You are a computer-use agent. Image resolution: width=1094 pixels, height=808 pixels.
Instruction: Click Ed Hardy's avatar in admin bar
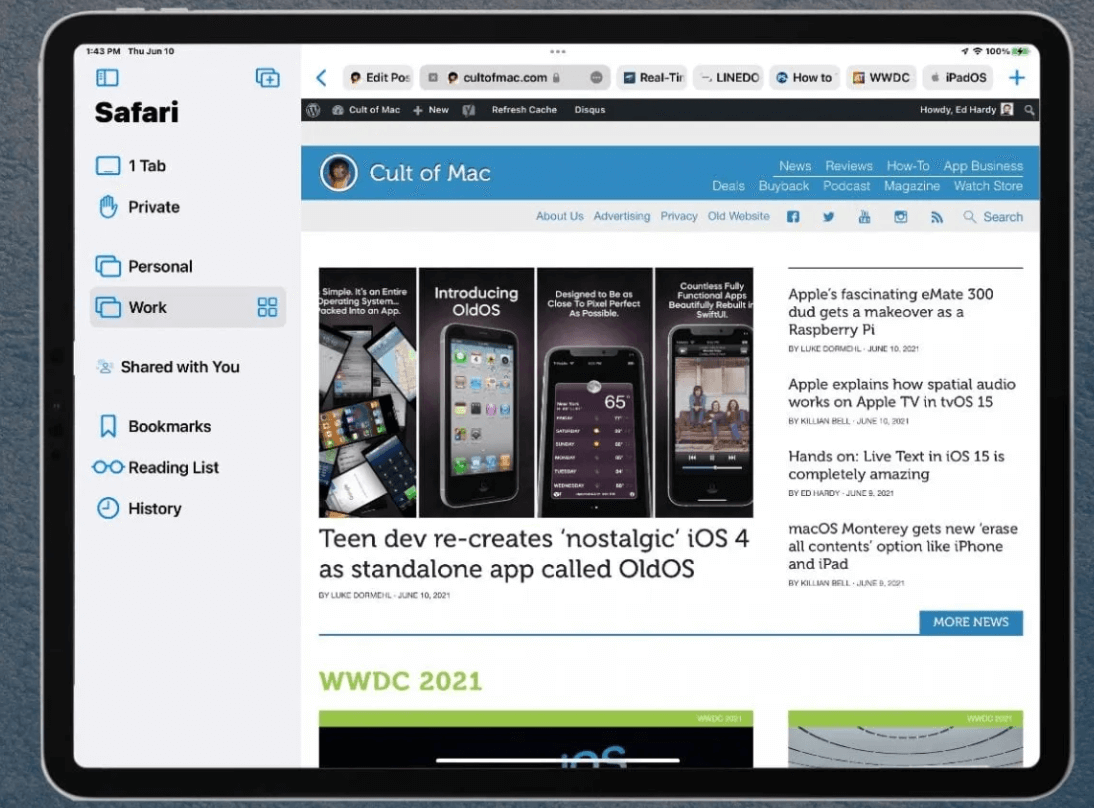coord(1007,110)
